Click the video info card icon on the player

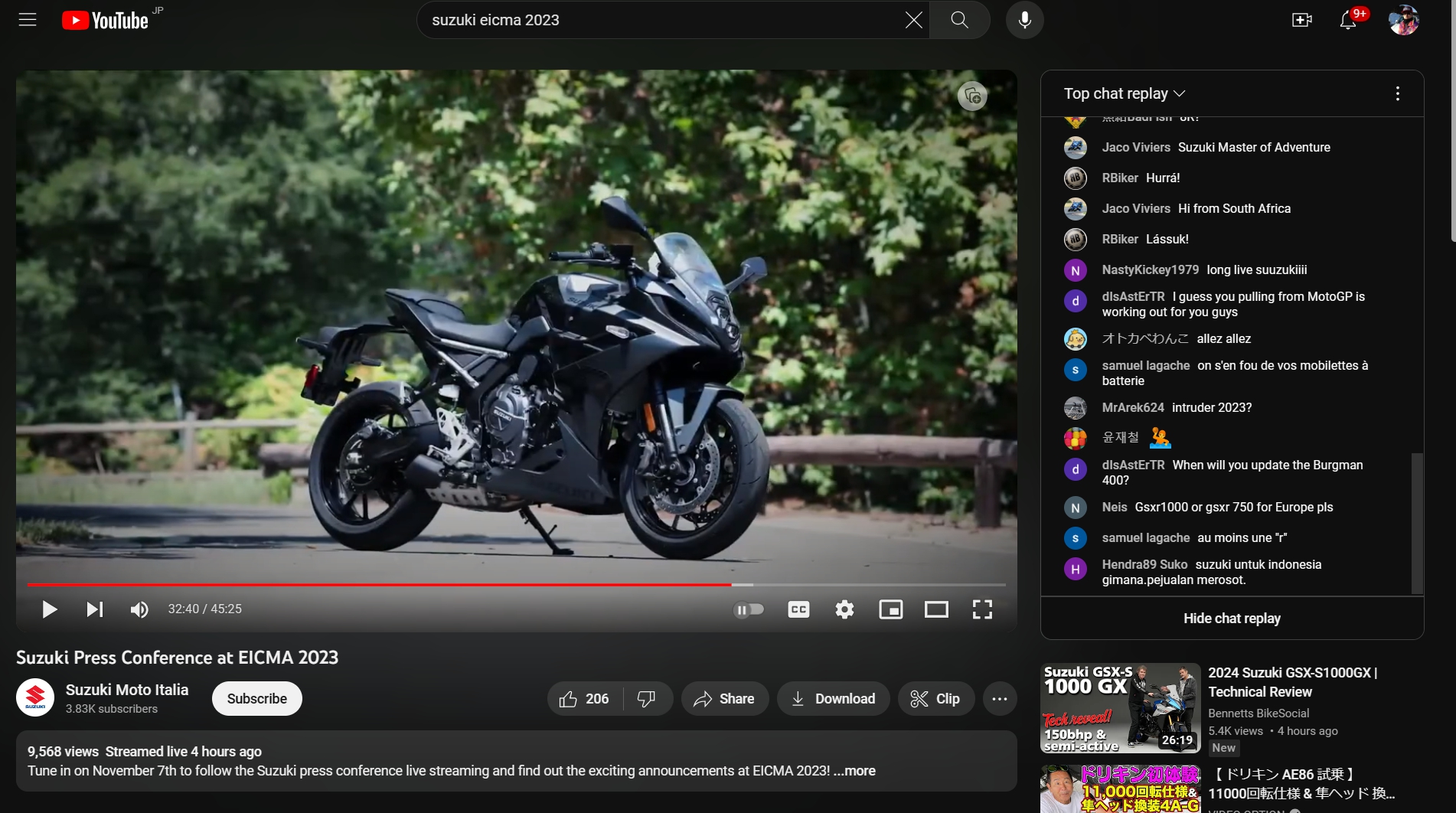(x=972, y=96)
